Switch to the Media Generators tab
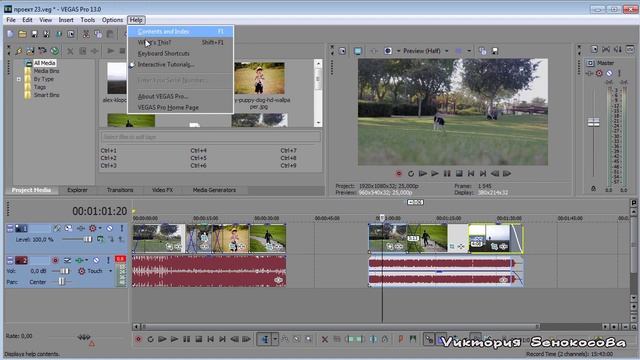The width and height of the screenshot is (640, 360). click(x=214, y=190)
